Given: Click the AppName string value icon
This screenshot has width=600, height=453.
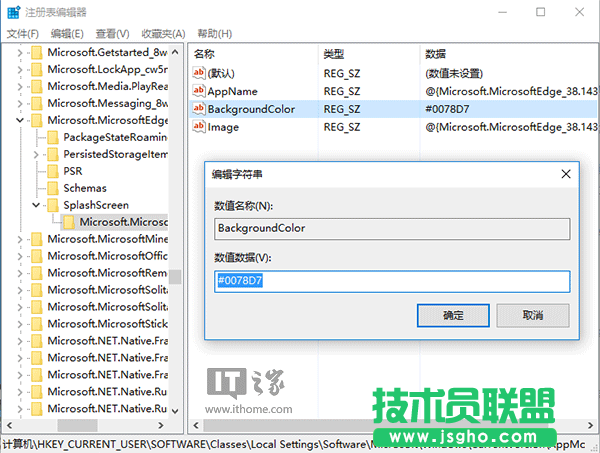Looking at the screenshot, I should click(199, 91).
